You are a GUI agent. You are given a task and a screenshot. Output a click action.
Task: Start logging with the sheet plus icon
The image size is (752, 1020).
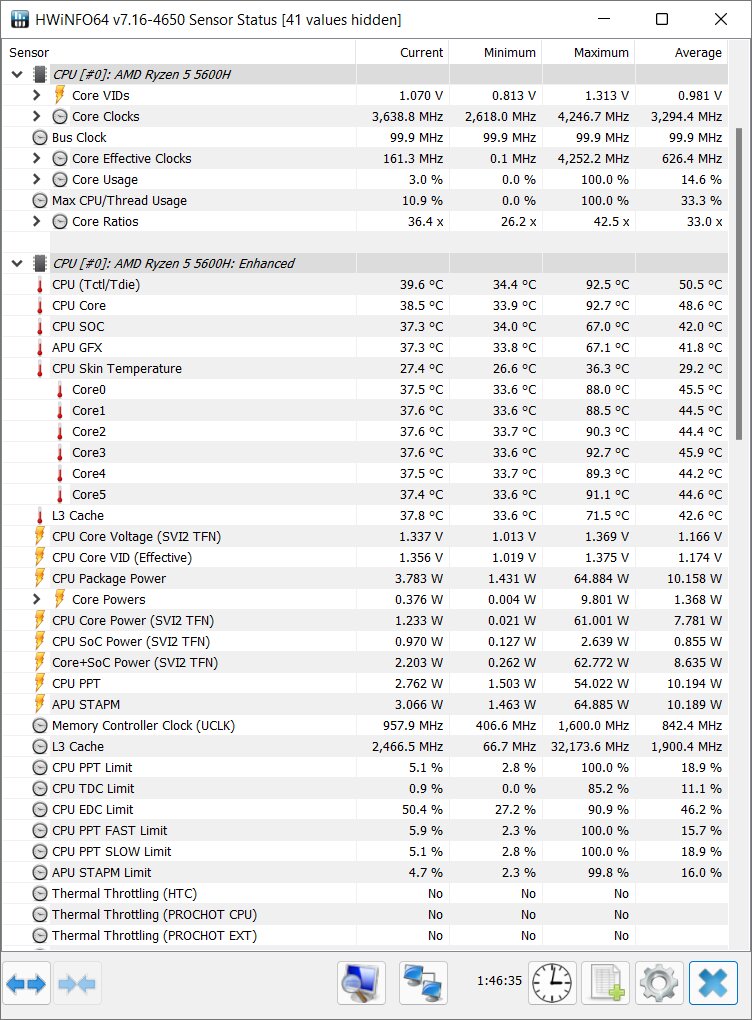(x=606, y=983)
